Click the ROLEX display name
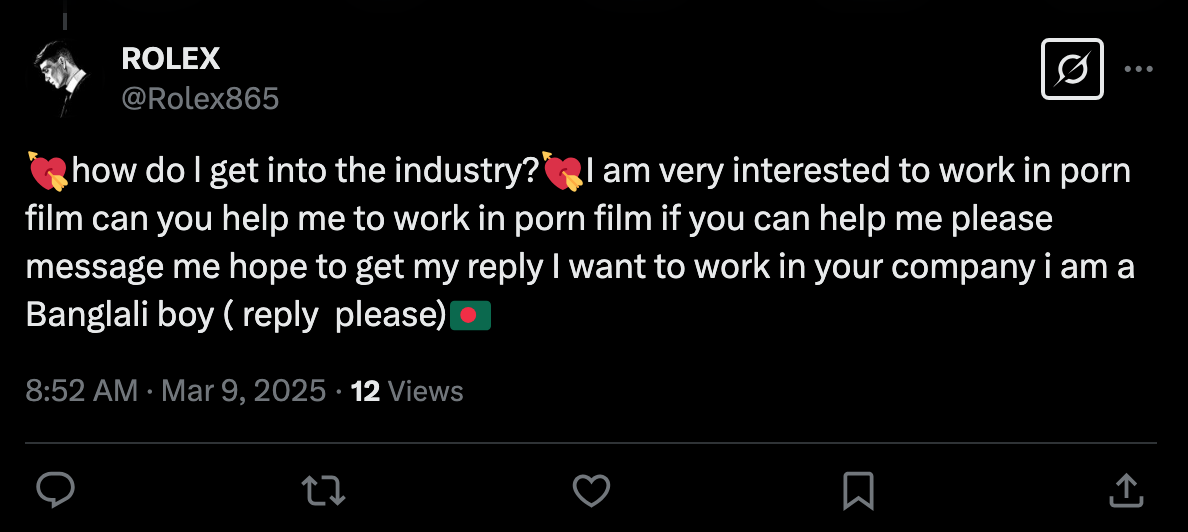 click(x=170, y=59)
